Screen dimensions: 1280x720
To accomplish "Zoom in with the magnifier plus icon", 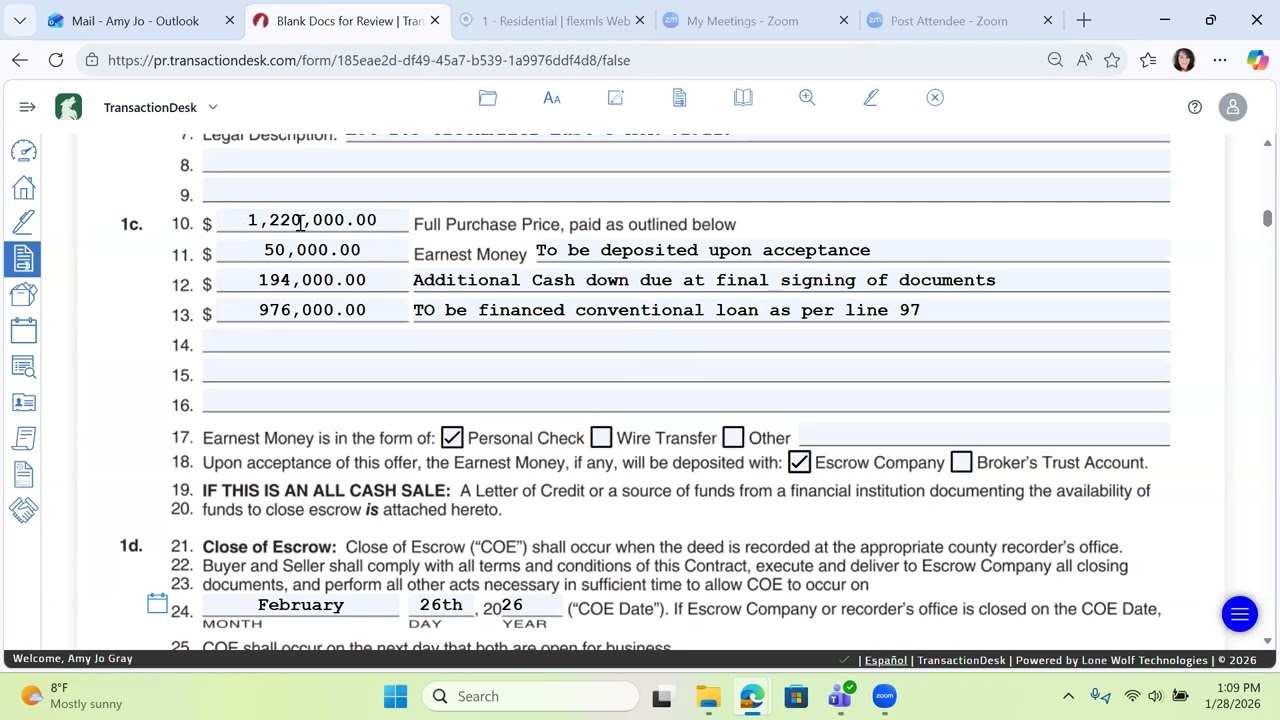I will pyautogui.click(x=807, y=97).
